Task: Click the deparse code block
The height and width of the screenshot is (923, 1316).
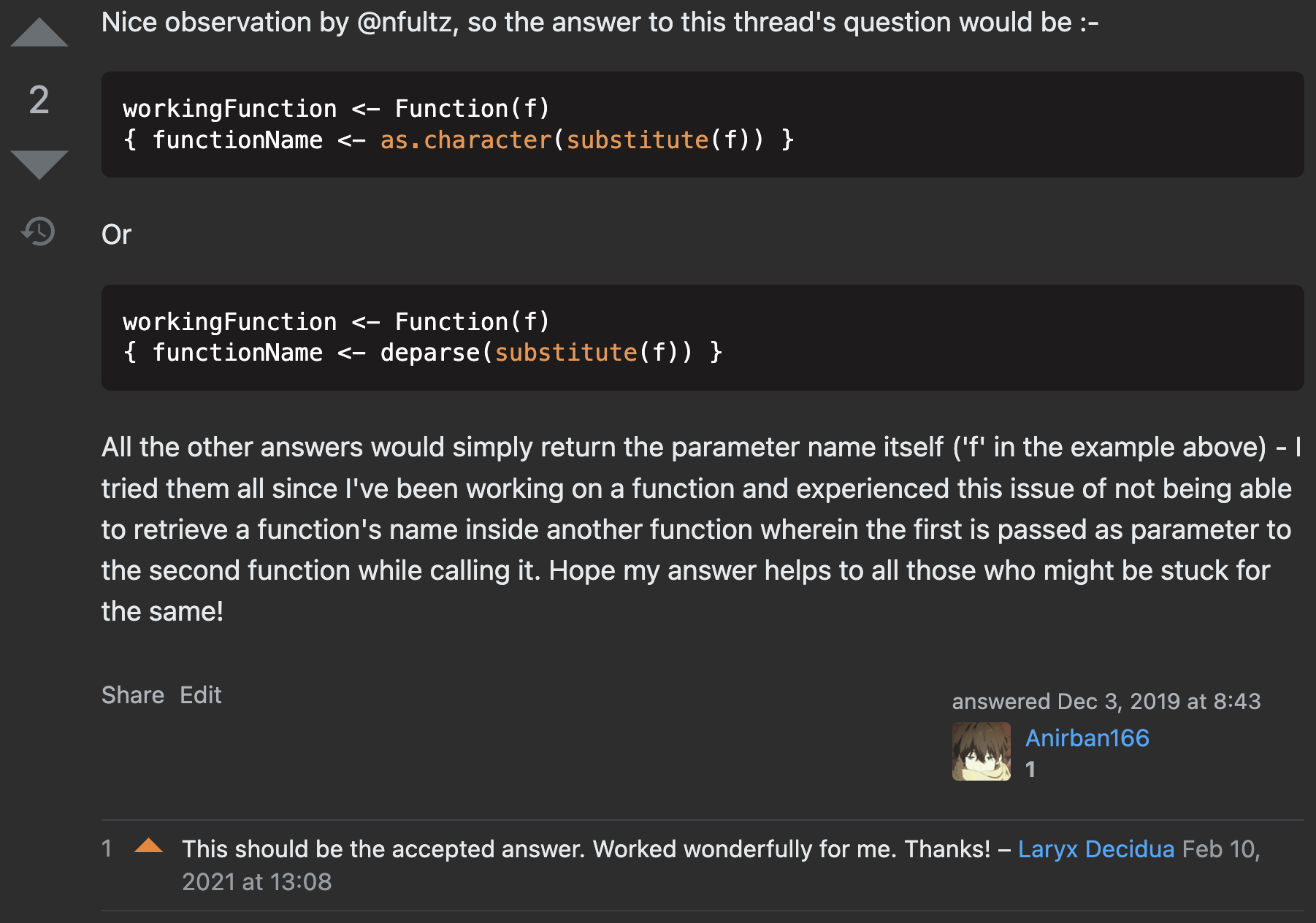Action: (x=703, y=337)
